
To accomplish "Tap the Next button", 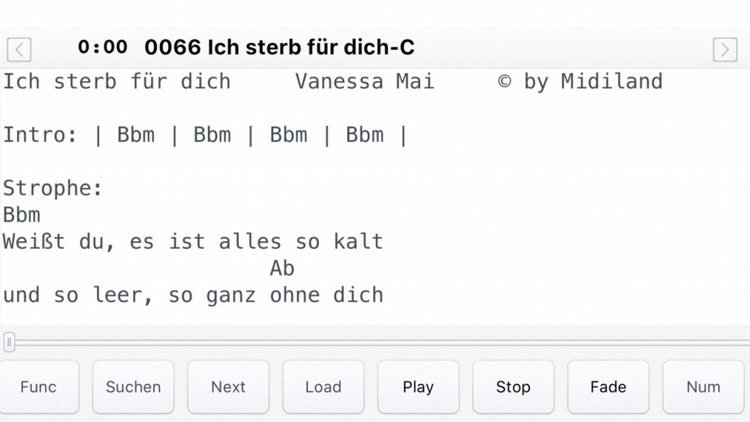I will 228,387.
